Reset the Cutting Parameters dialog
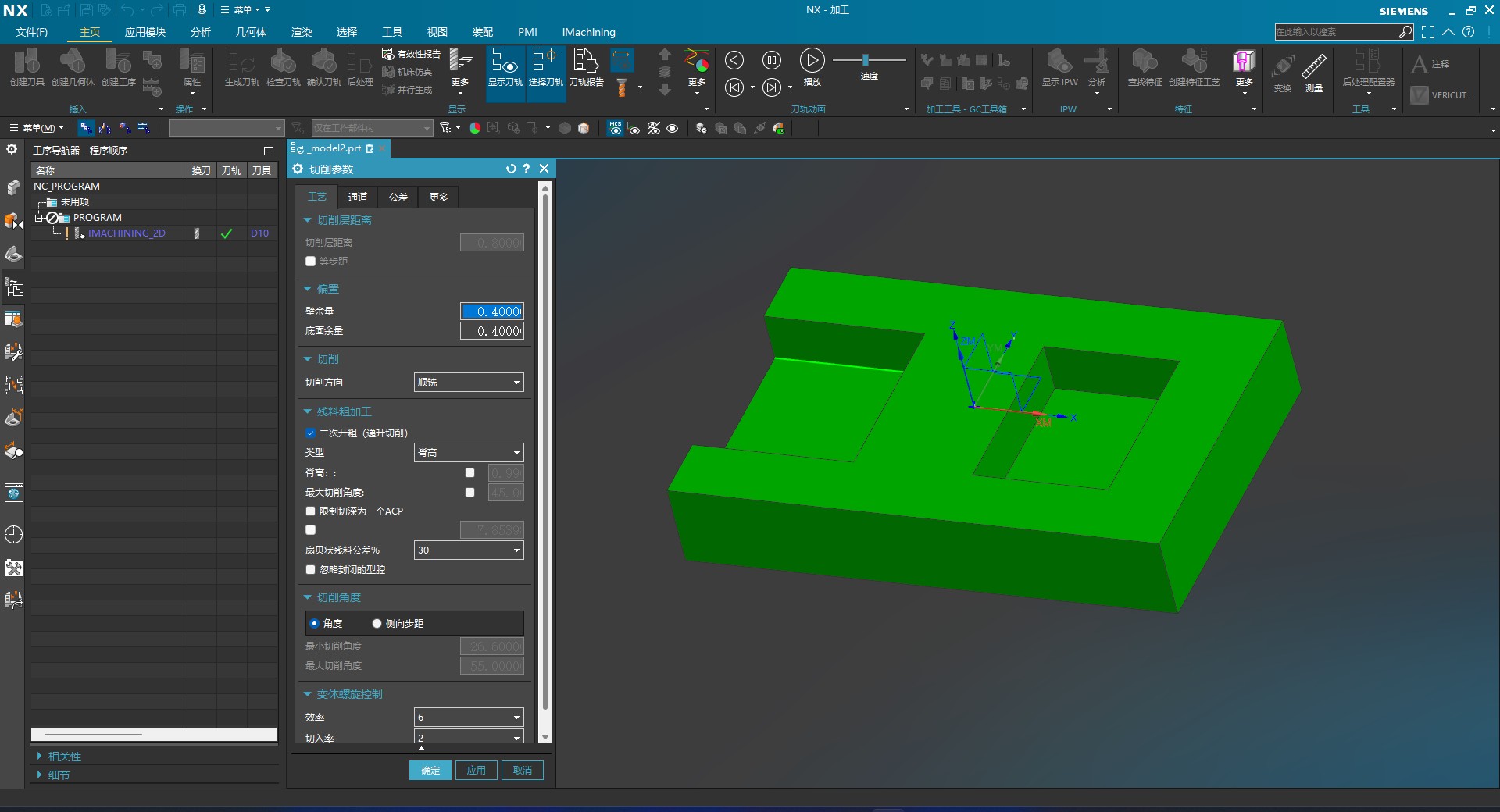Viewport: 1500px width, 812px height. coord(510,169)
